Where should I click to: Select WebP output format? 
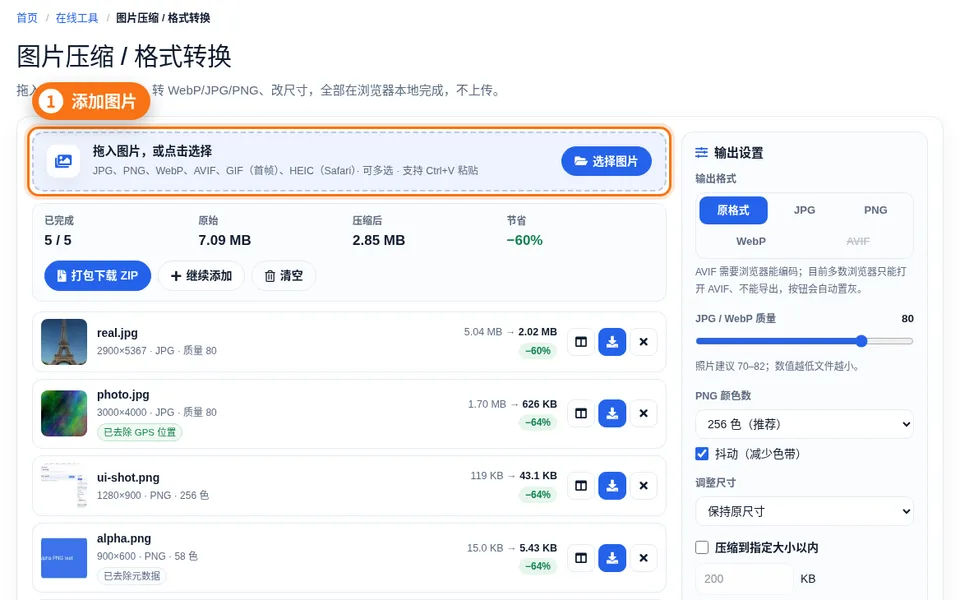(751, 241)
